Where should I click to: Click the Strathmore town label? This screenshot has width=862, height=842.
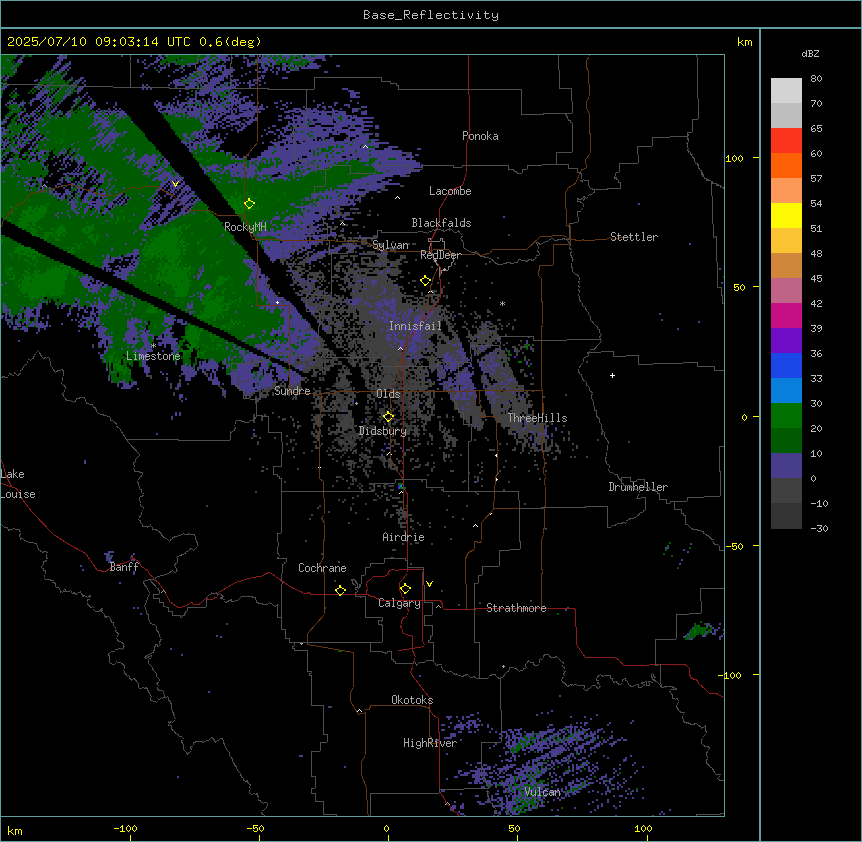pos(516,608)
